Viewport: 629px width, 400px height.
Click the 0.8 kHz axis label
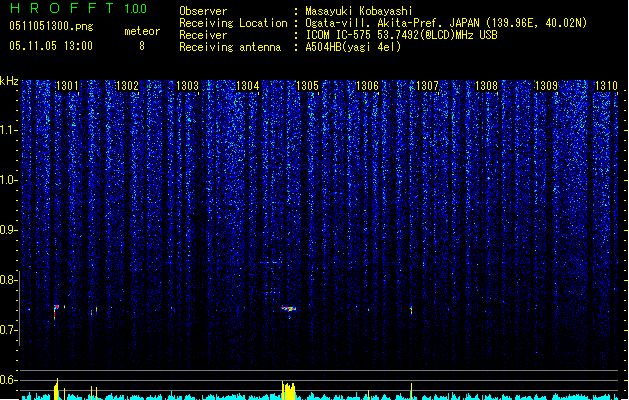tap(8, 280)
